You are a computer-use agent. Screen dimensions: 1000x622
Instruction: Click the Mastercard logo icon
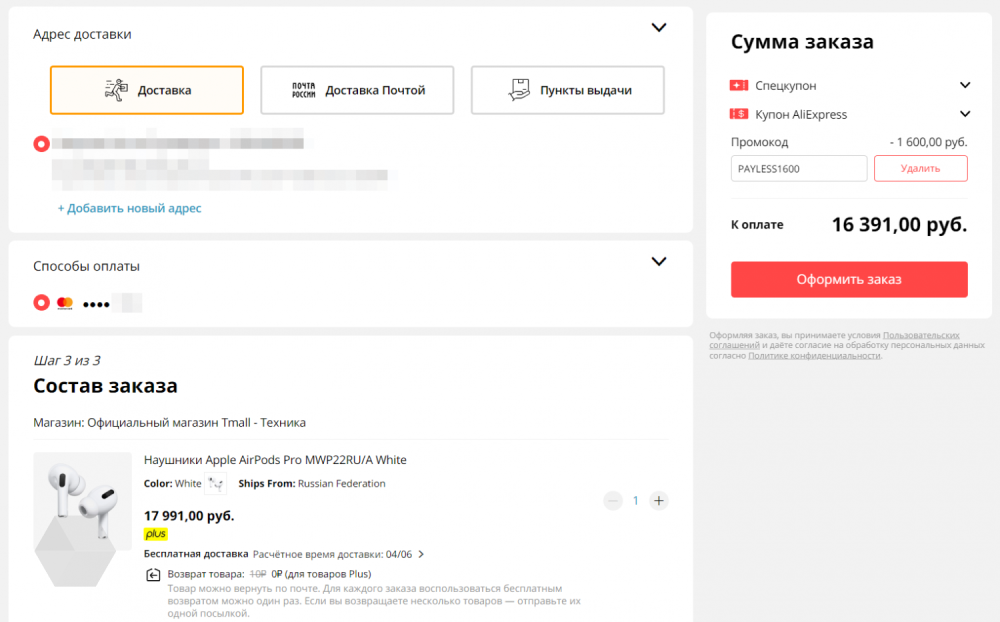pos(65,303)
